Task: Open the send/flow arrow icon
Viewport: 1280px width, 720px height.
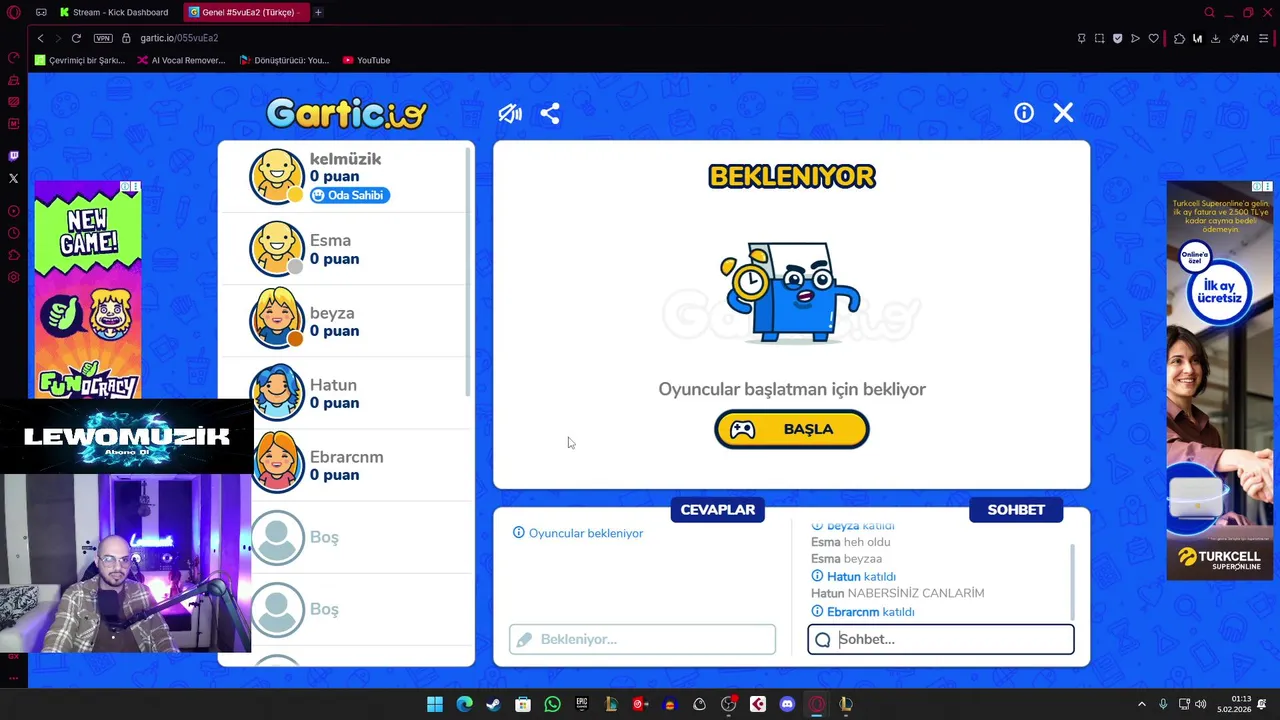Action: (1135, 38)
